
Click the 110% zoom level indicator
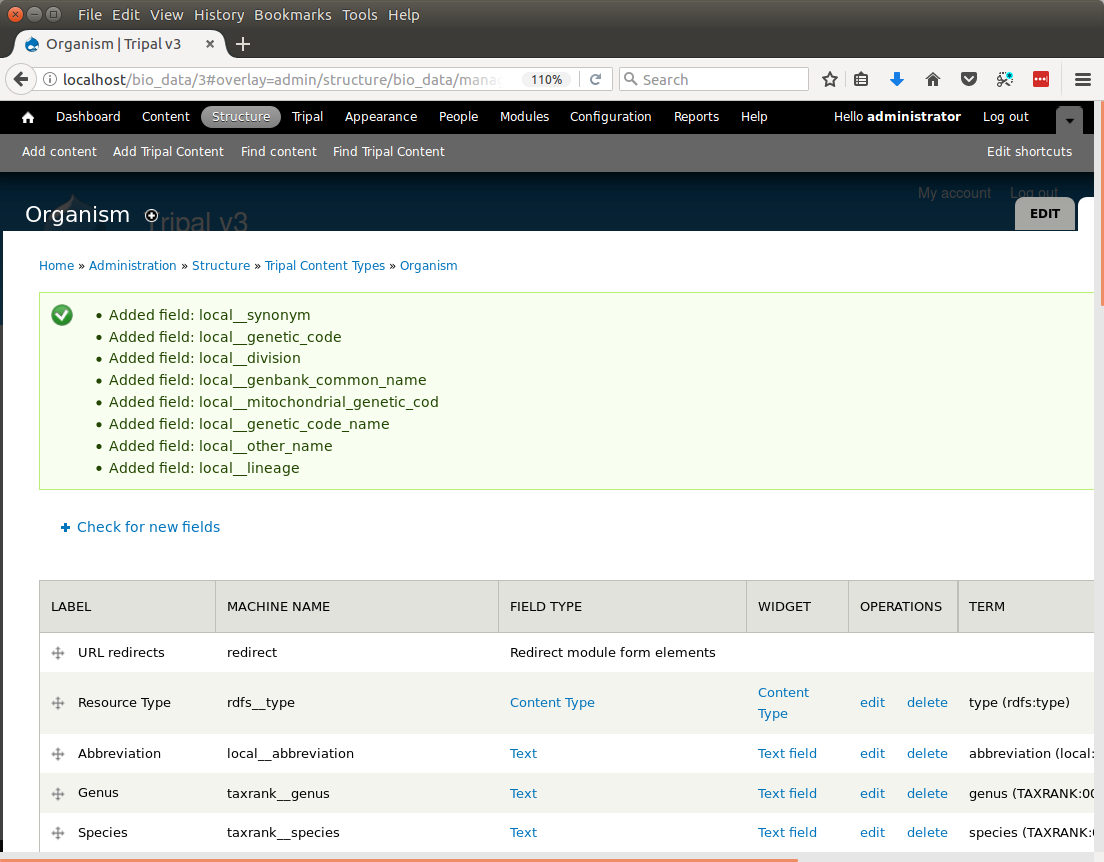point(546,80)
